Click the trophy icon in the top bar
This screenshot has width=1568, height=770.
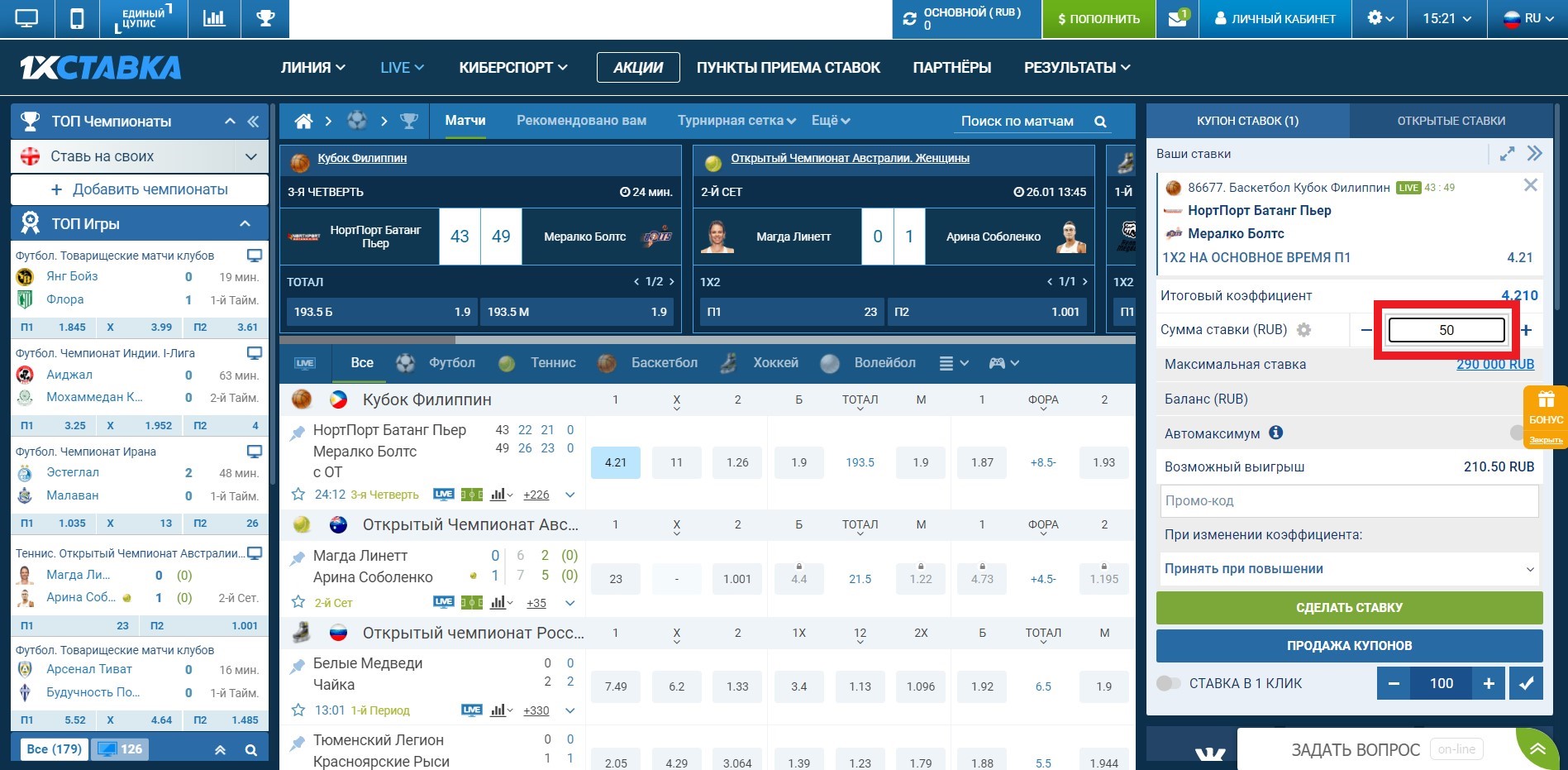pos(265,18)
